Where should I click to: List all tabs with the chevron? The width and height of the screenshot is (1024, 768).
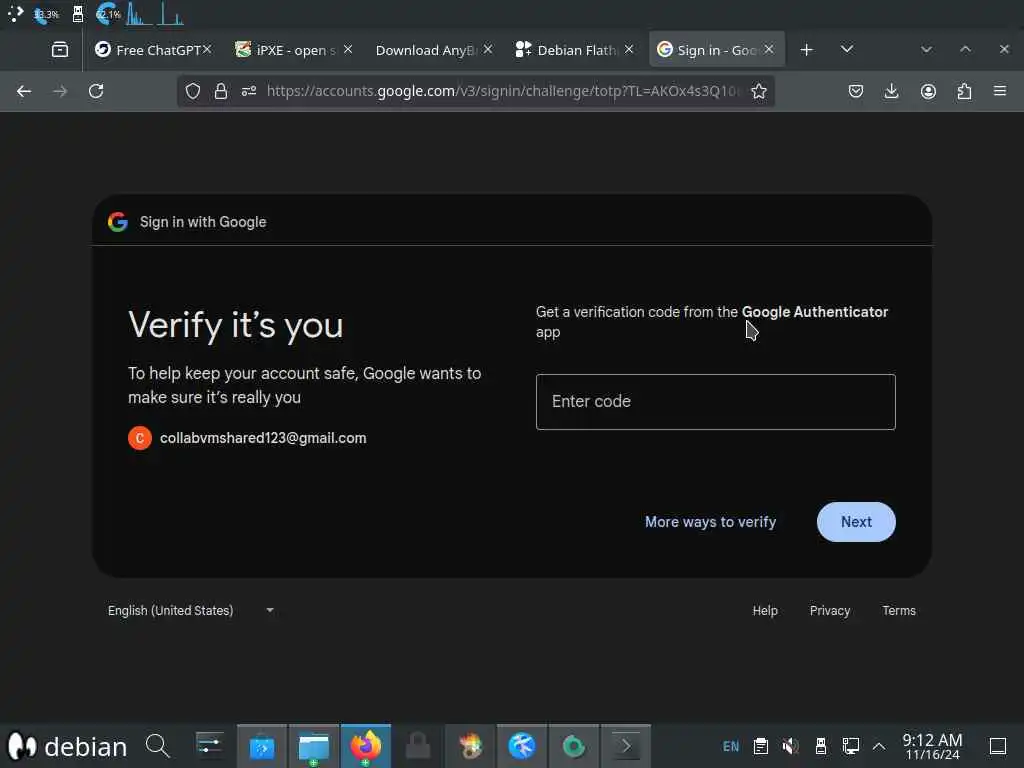coord(847,50)
